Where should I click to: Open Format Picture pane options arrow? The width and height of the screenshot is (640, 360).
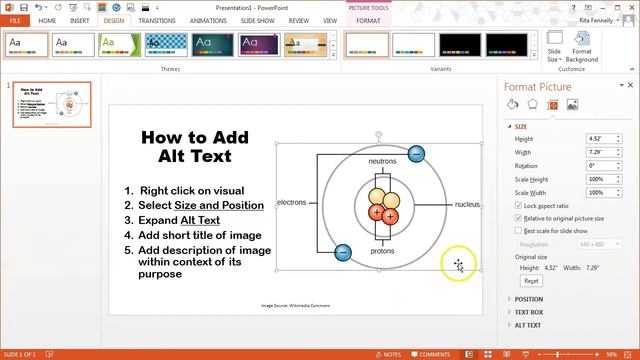(x=621, y=85)
